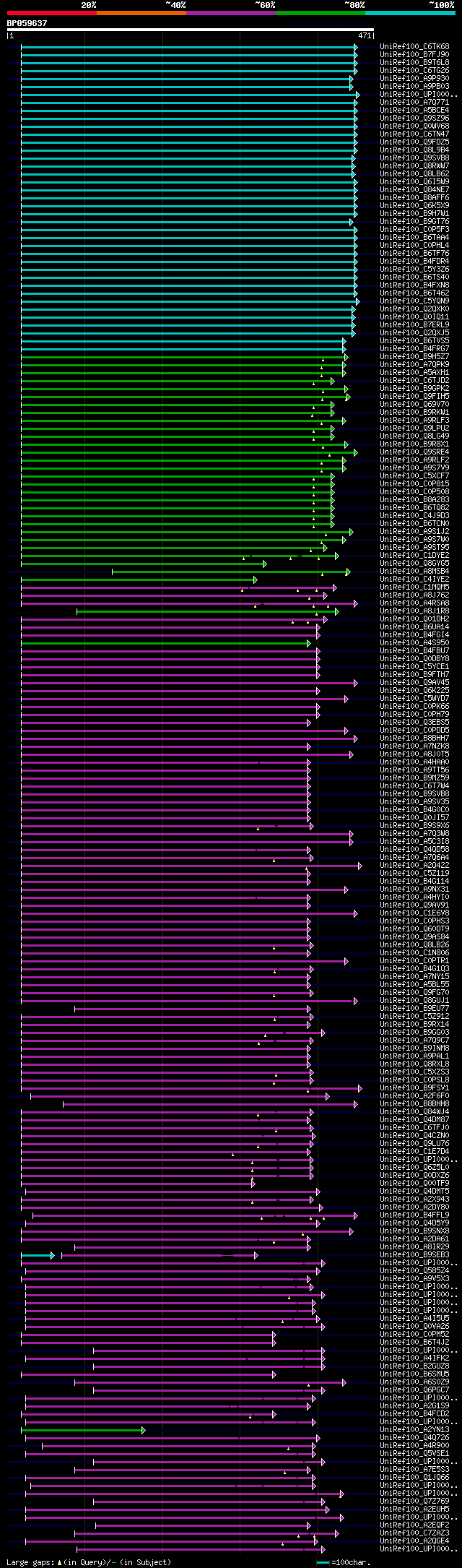The width and height of the screenshot is (462, 1568).
Task: Click the arrowhead ending the UniRef100_C4IYE2 bar
Action: [x=255, y=580]
